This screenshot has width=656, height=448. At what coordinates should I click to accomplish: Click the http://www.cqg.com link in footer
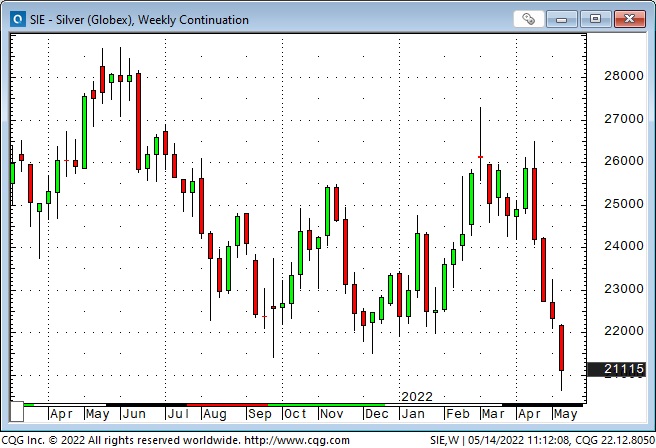[x=297, y=440]
